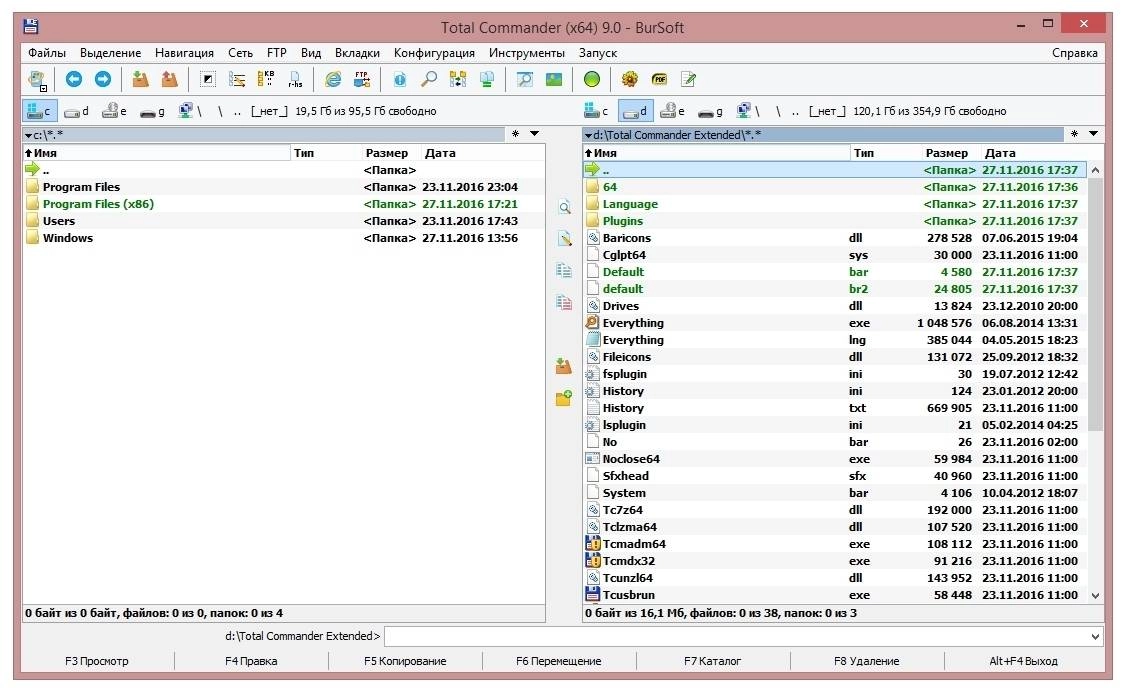Click the Unpack files toolbar icon
Viewport: 1130px width, 699px height.
[x=169, y=79]
